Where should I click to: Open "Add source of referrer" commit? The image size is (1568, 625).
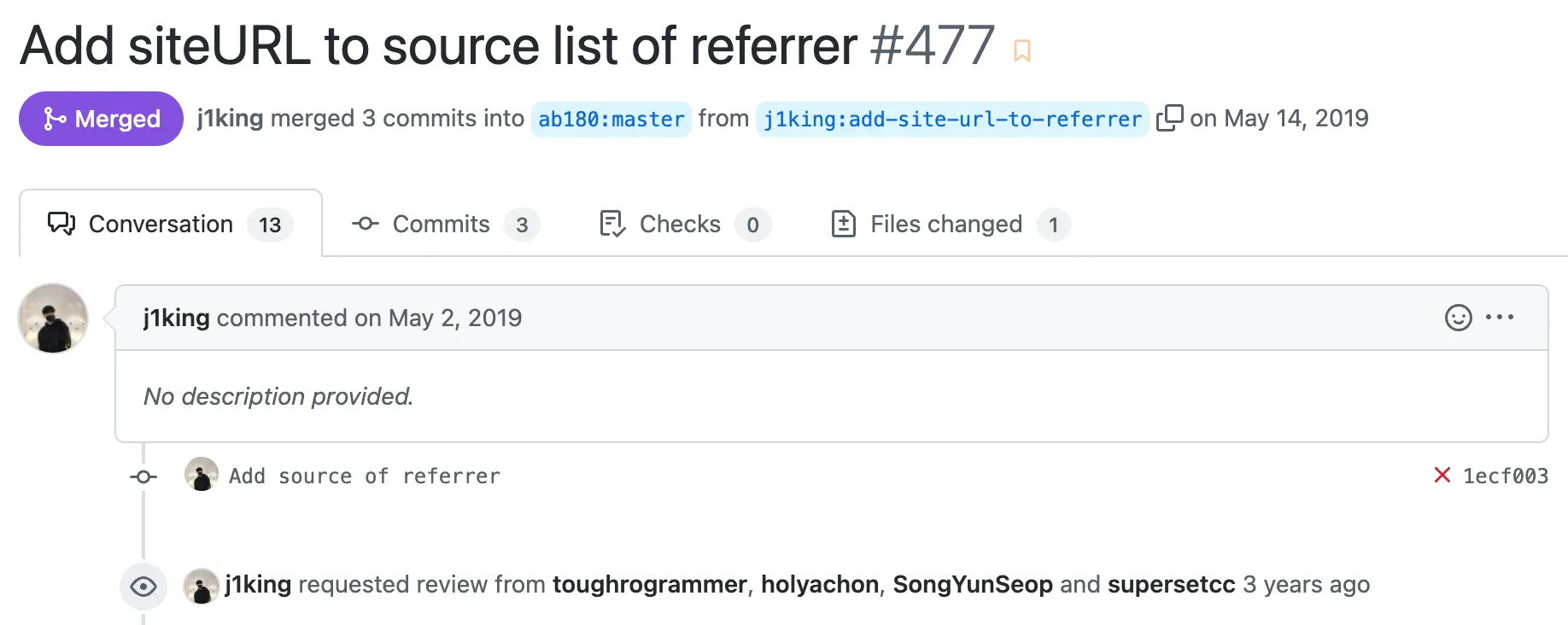pos(364,476)
